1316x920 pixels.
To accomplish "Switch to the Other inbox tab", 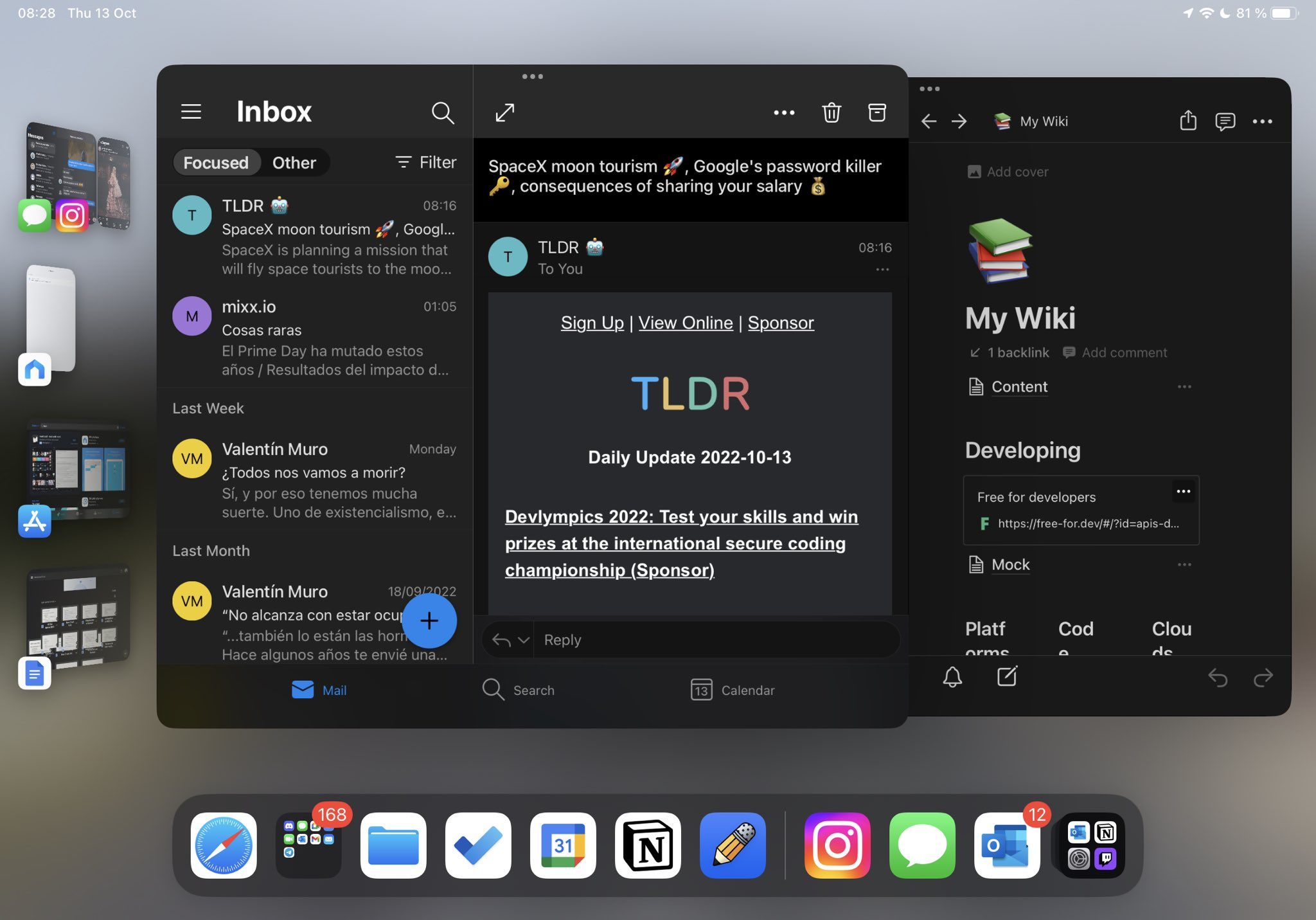I will [294, 161].
